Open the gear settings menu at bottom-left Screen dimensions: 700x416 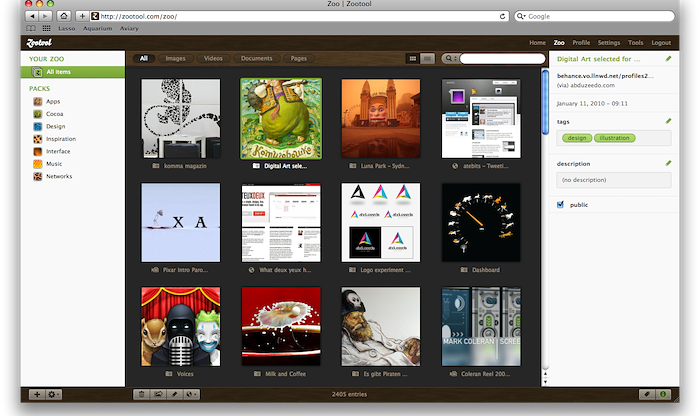coord(52,395)
